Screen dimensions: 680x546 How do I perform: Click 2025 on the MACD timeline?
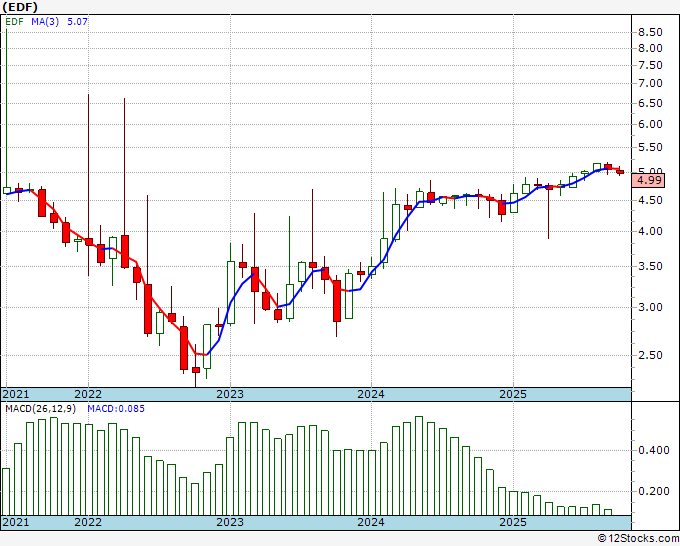pos(513,522)
